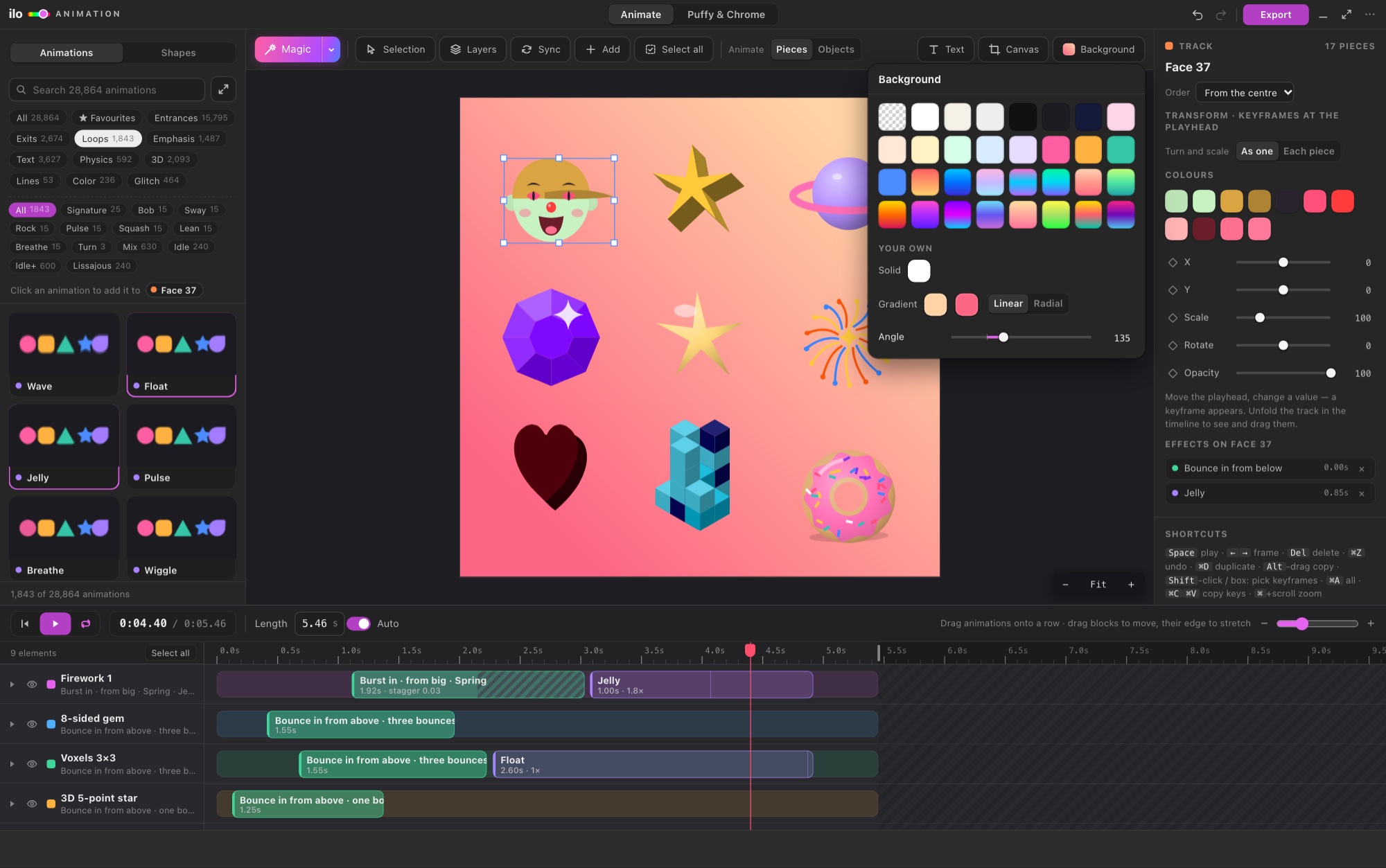Add keyframe diamond for X
Screen dimensions: 1386x868
tap(1173, 263)
